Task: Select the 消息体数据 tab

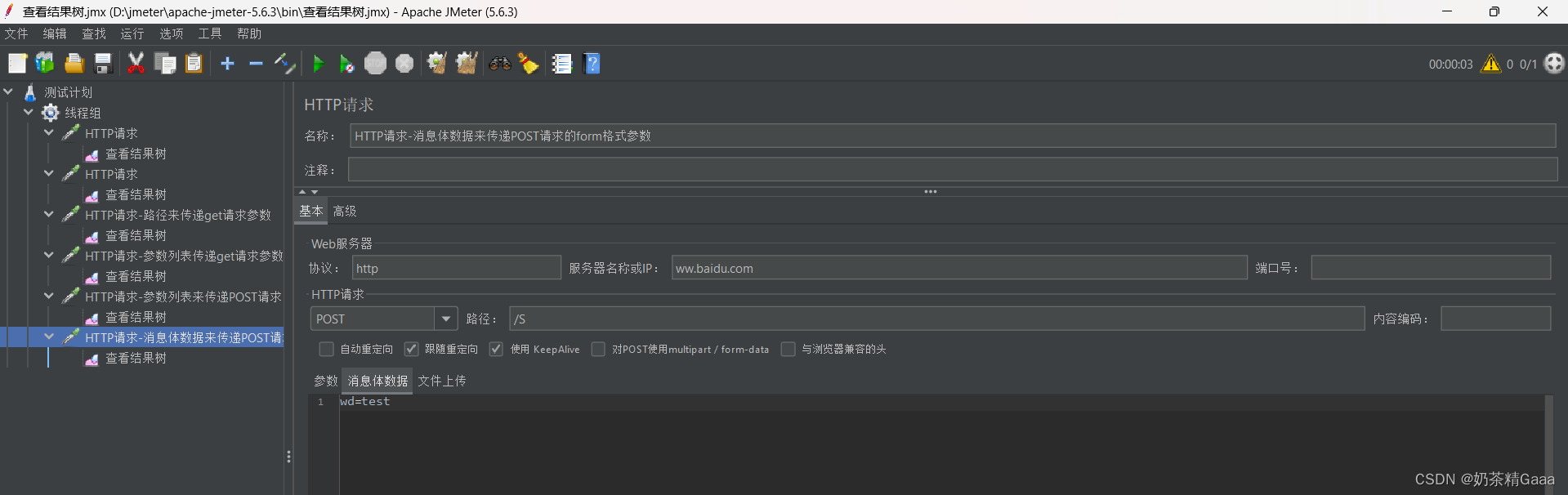Action: pos(377,381)
